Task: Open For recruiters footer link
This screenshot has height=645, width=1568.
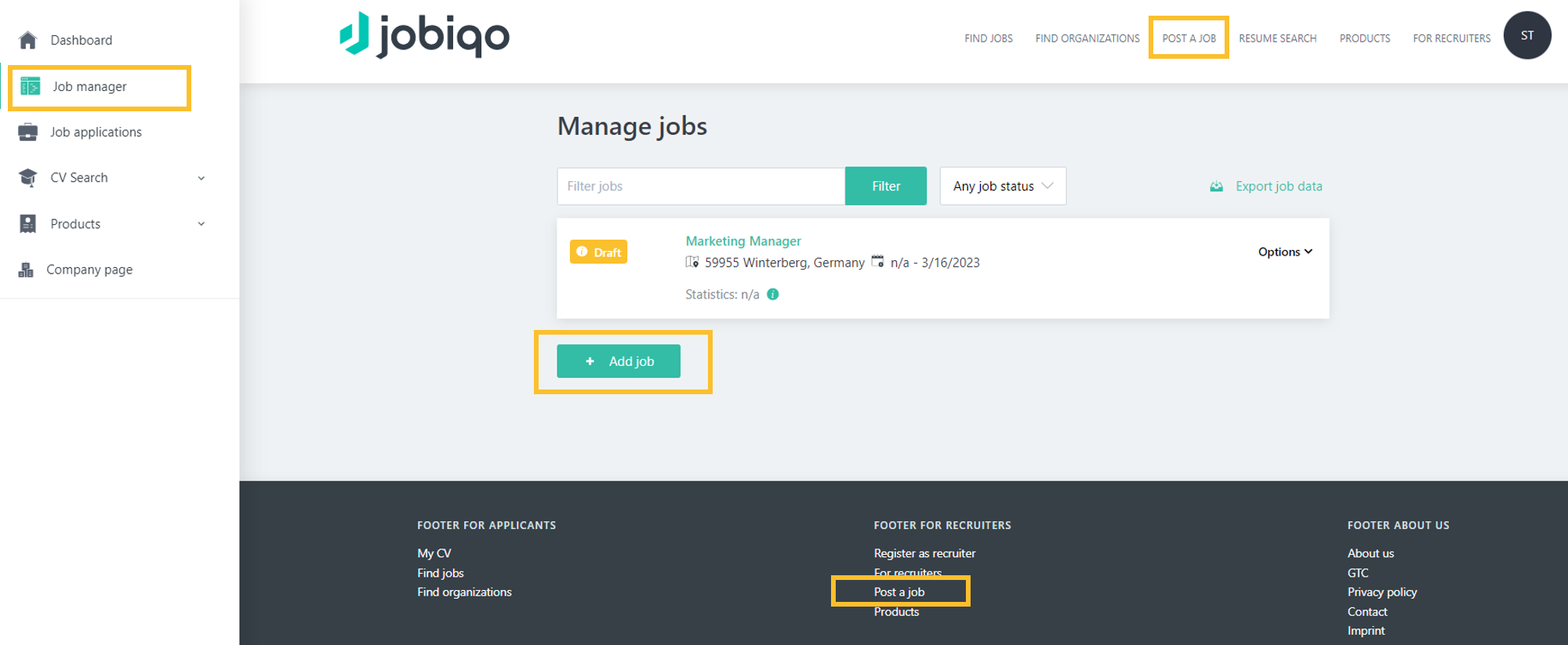Action: tap(908, 573)
